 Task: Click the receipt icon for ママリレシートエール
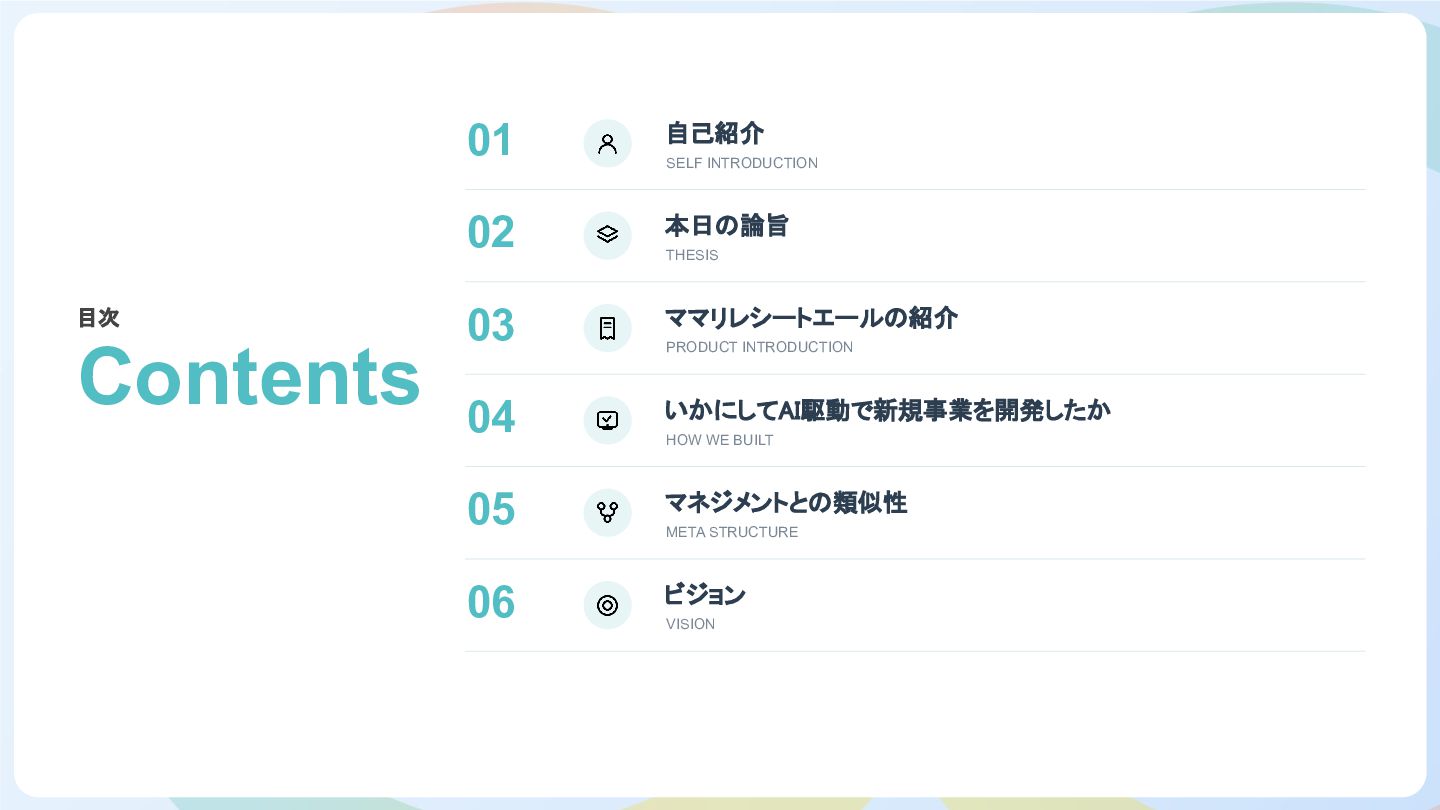(x=607, y=328)
